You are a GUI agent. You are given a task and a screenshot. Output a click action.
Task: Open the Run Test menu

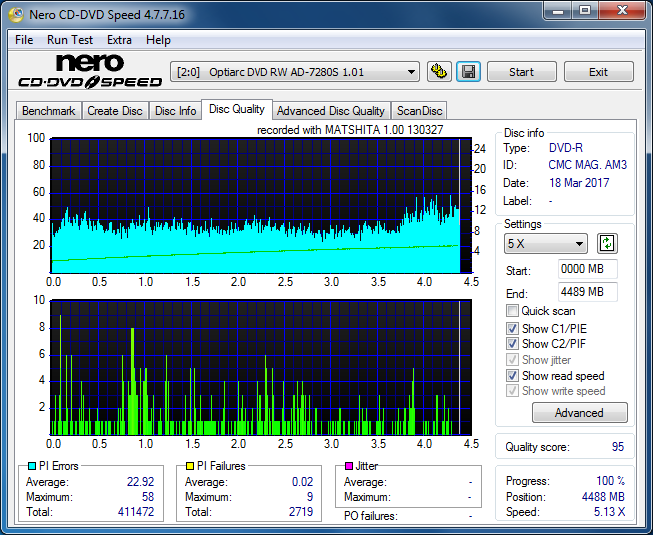point(70,40)
